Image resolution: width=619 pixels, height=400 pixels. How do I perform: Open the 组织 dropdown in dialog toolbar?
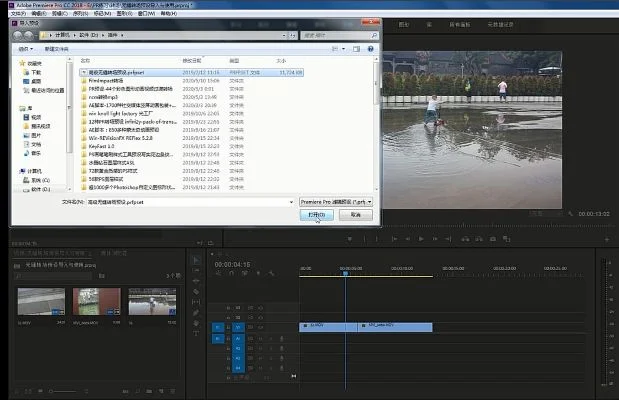tap(24, 48)
